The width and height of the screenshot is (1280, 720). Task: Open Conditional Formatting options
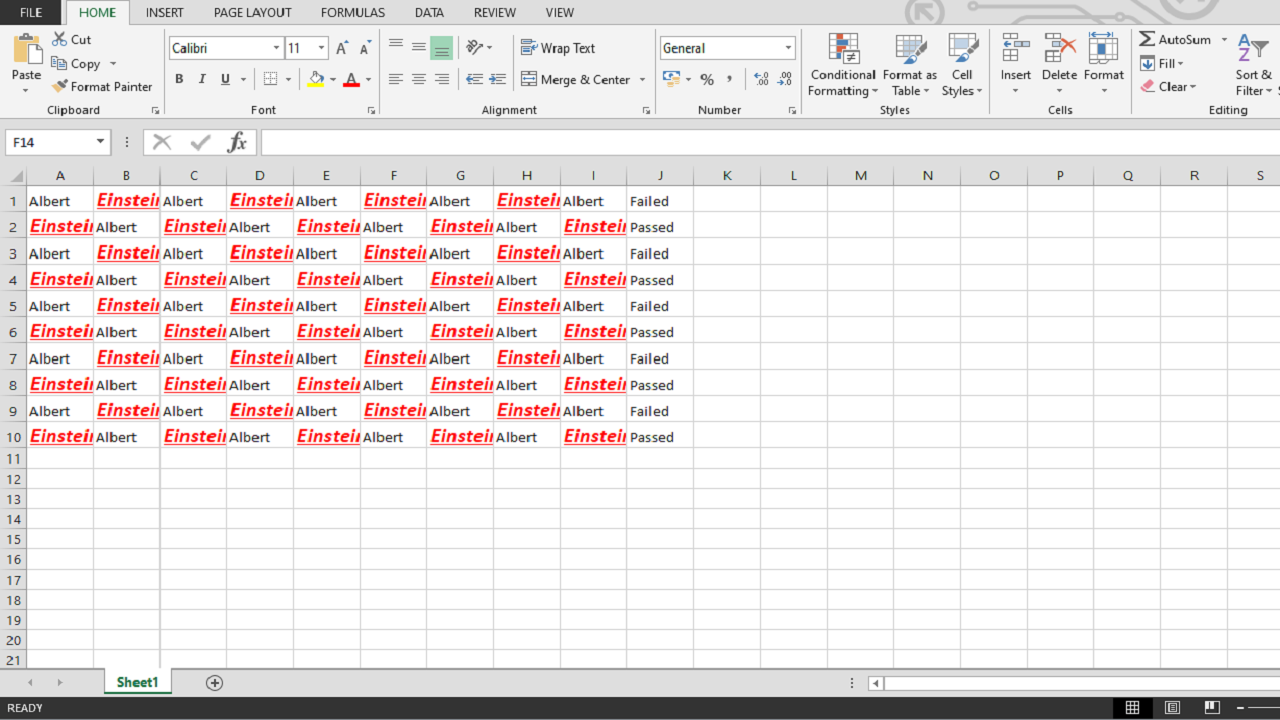(x=843, y=66)
